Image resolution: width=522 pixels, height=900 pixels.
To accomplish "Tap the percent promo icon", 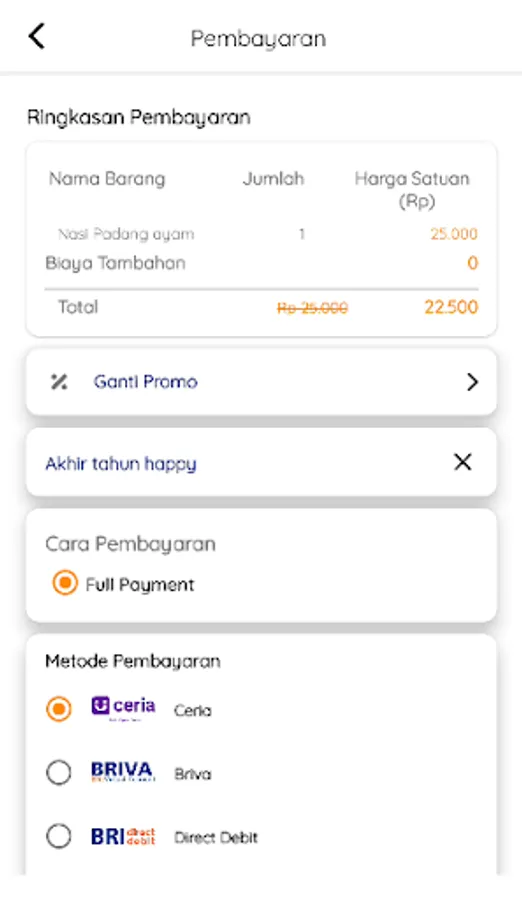I will (59, 382).
